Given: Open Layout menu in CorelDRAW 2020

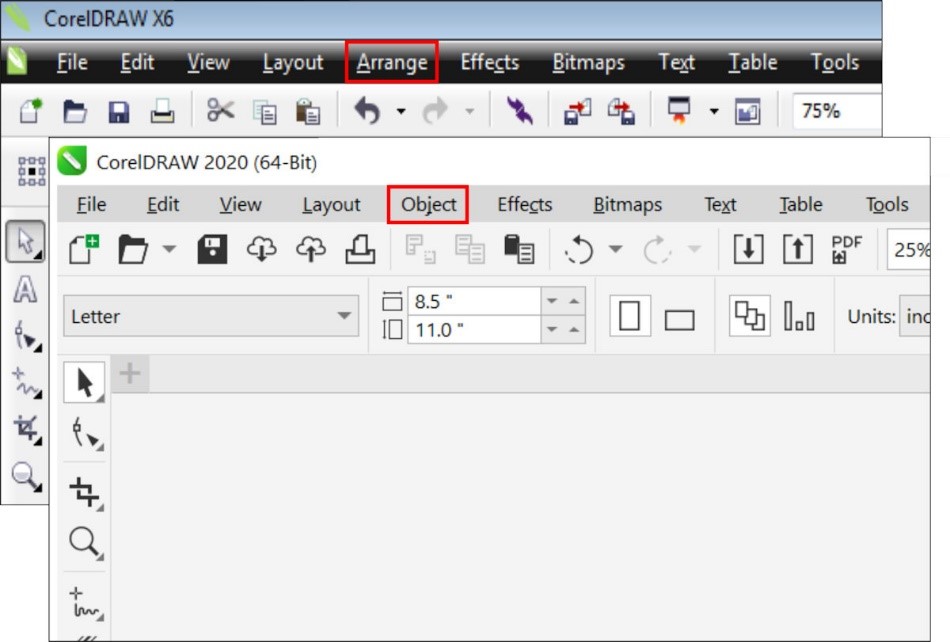Looking at the screenshot, I should point(331,205).
